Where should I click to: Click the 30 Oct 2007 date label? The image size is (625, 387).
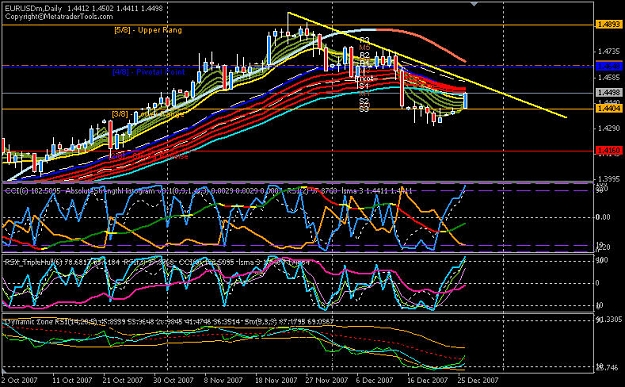coord(173,380)
